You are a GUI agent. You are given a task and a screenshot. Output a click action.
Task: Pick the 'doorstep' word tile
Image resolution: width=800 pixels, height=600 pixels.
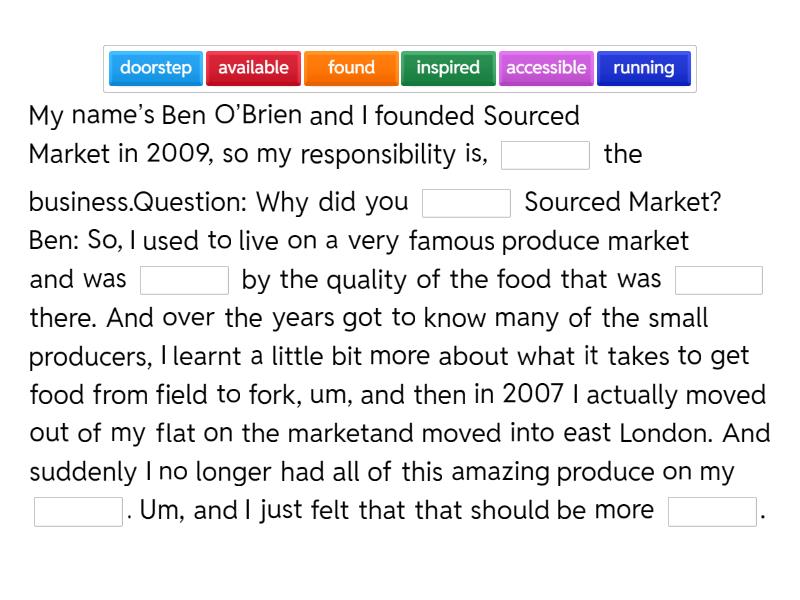point(156,68)
